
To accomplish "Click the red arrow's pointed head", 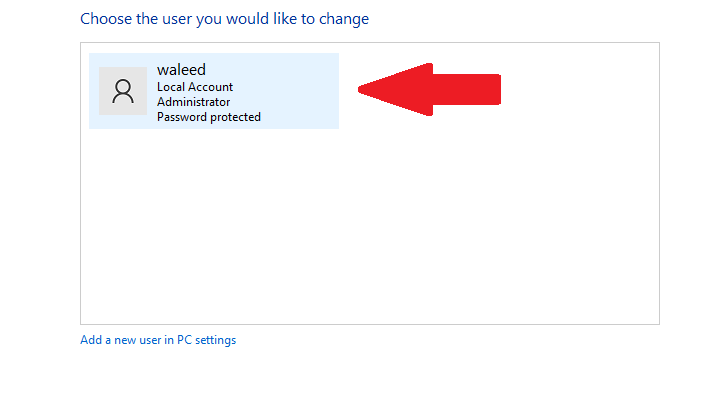I will click(395, 90).
